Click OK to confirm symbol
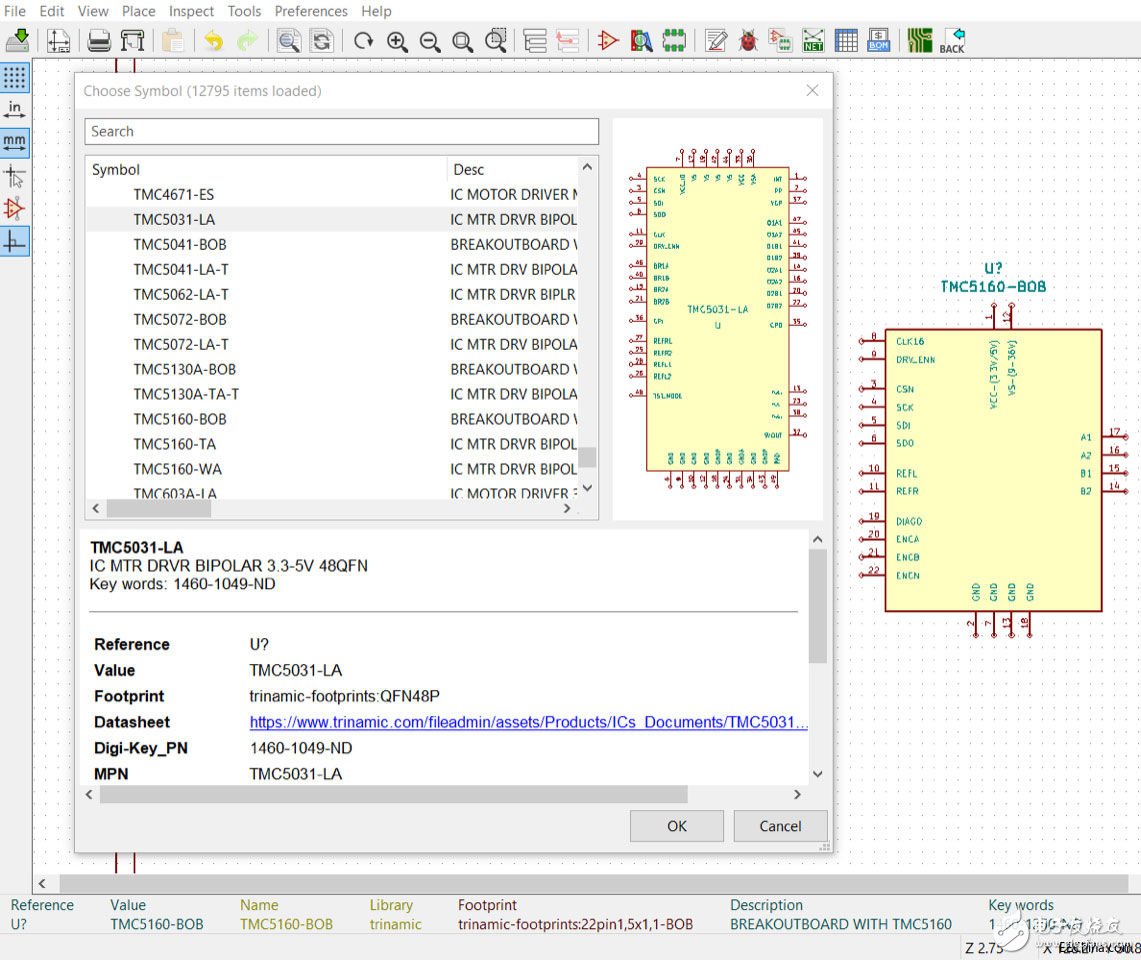Image resolution: width=1141 pixels, height=960 pixels. (x=677, y=826)
